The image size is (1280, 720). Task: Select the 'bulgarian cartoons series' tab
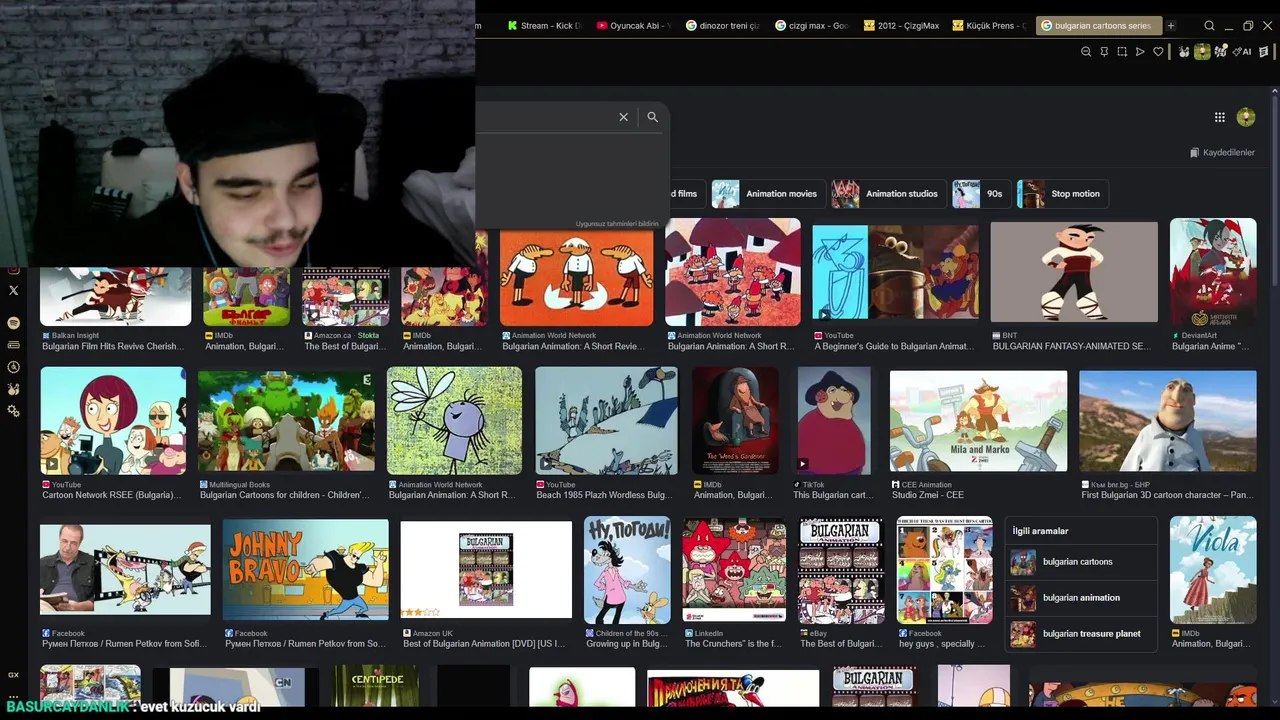click(x=1098, y=26)
